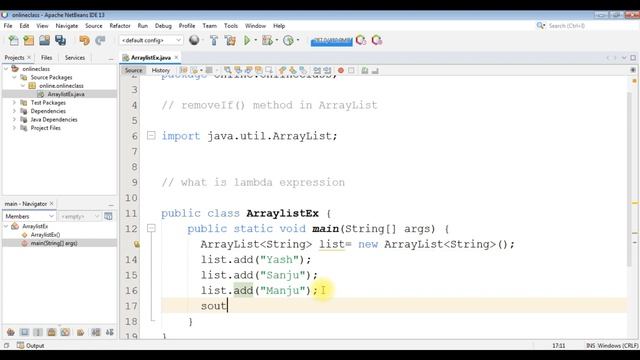Screen dimensions: 640x360
Task: Switch to the Files tab
Action: (x=47, y=58)
